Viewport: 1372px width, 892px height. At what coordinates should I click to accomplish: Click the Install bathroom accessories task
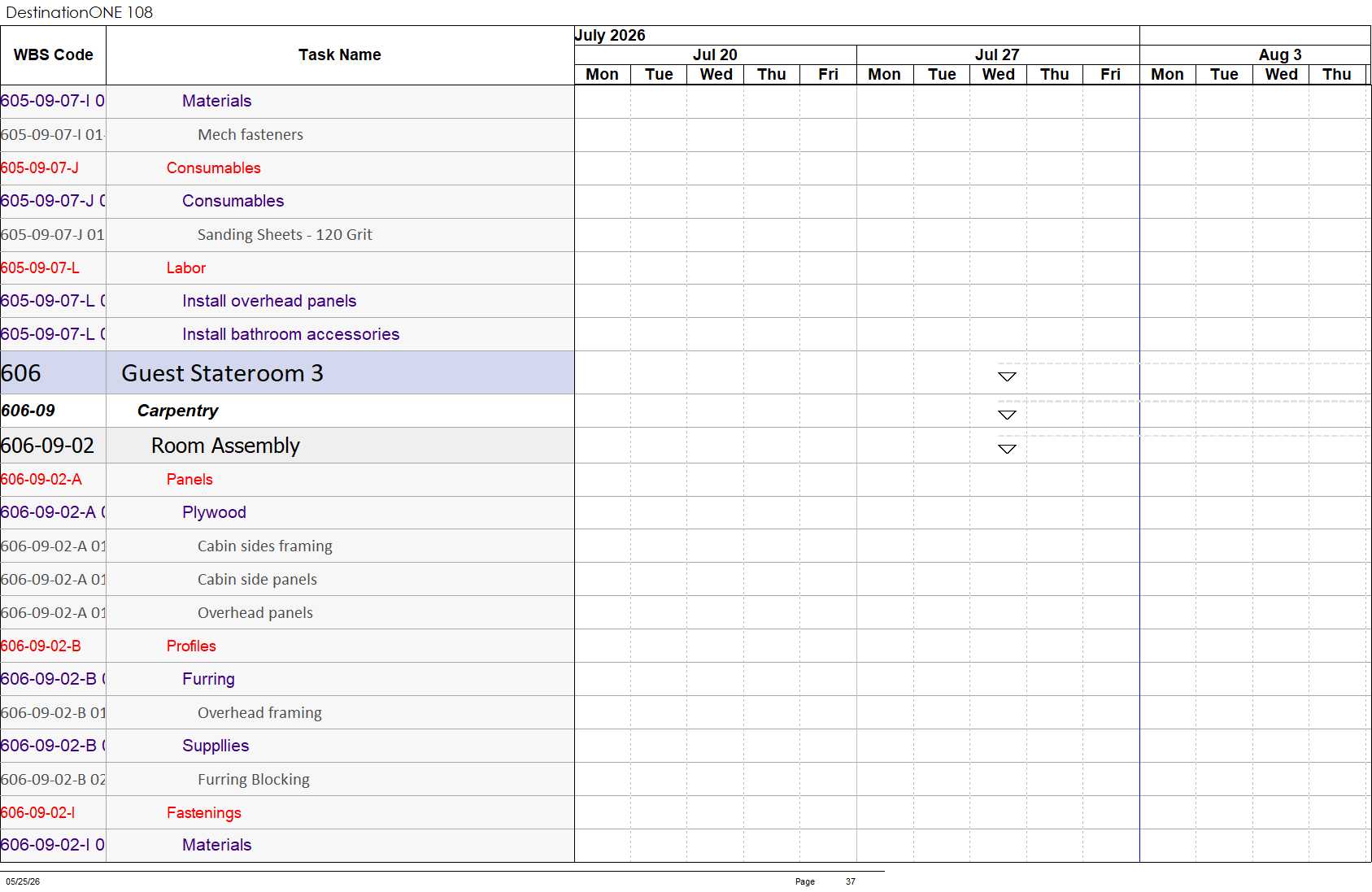coord(291,334)
